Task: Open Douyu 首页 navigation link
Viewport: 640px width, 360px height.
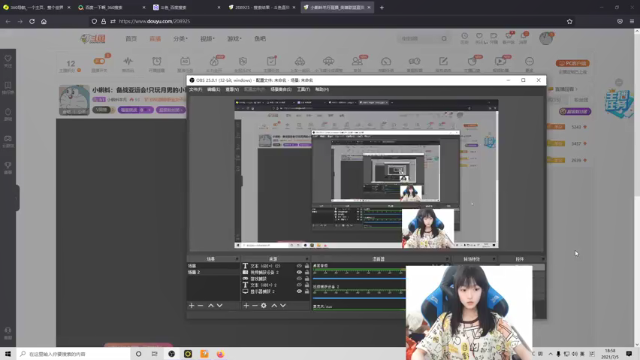Action: coord(131,39)
